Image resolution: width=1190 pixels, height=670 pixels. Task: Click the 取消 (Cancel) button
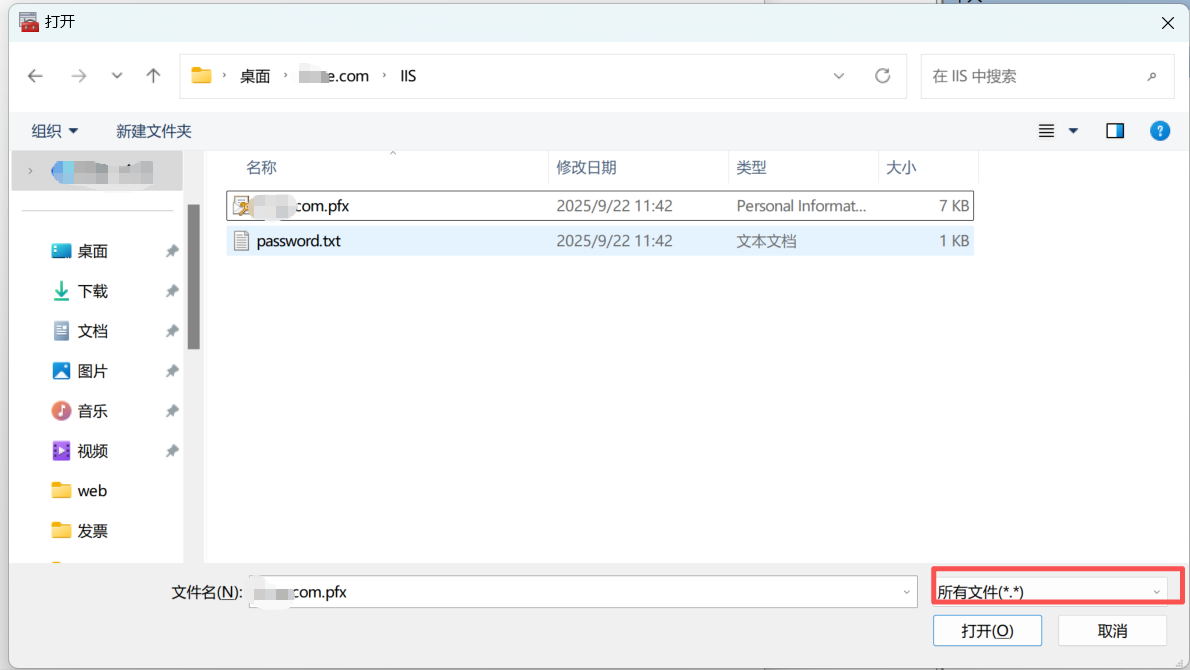click(1112, 631)
